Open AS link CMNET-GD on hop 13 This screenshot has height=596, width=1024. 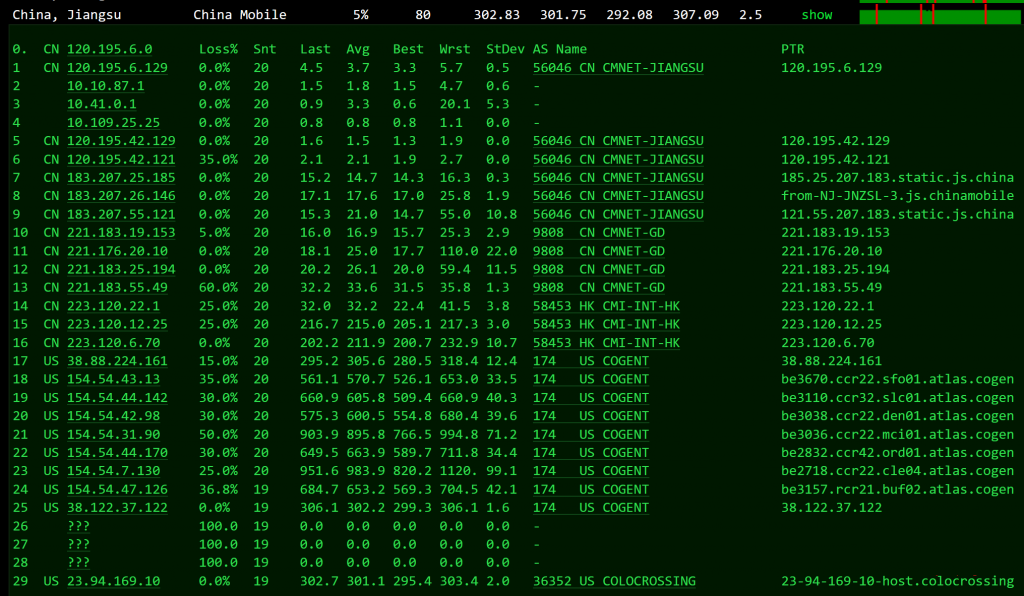[x=599, y=287]
